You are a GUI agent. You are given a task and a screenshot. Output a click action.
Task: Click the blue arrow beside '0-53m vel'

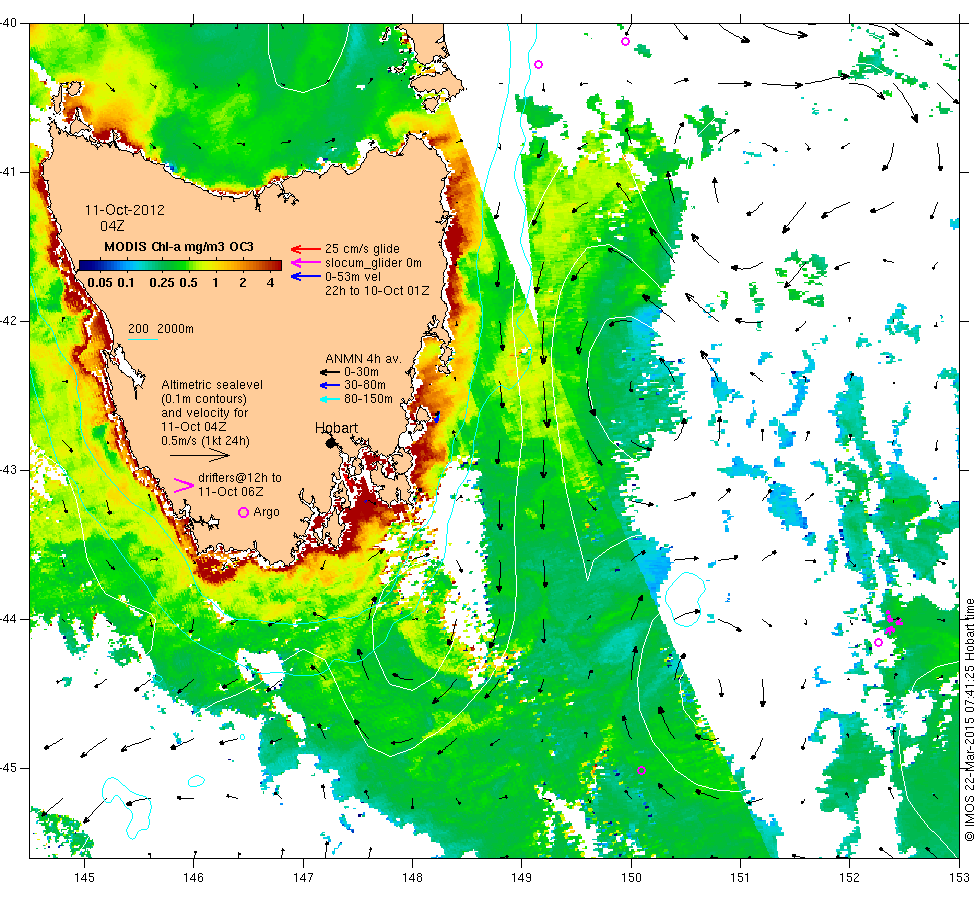click(306, 276)
